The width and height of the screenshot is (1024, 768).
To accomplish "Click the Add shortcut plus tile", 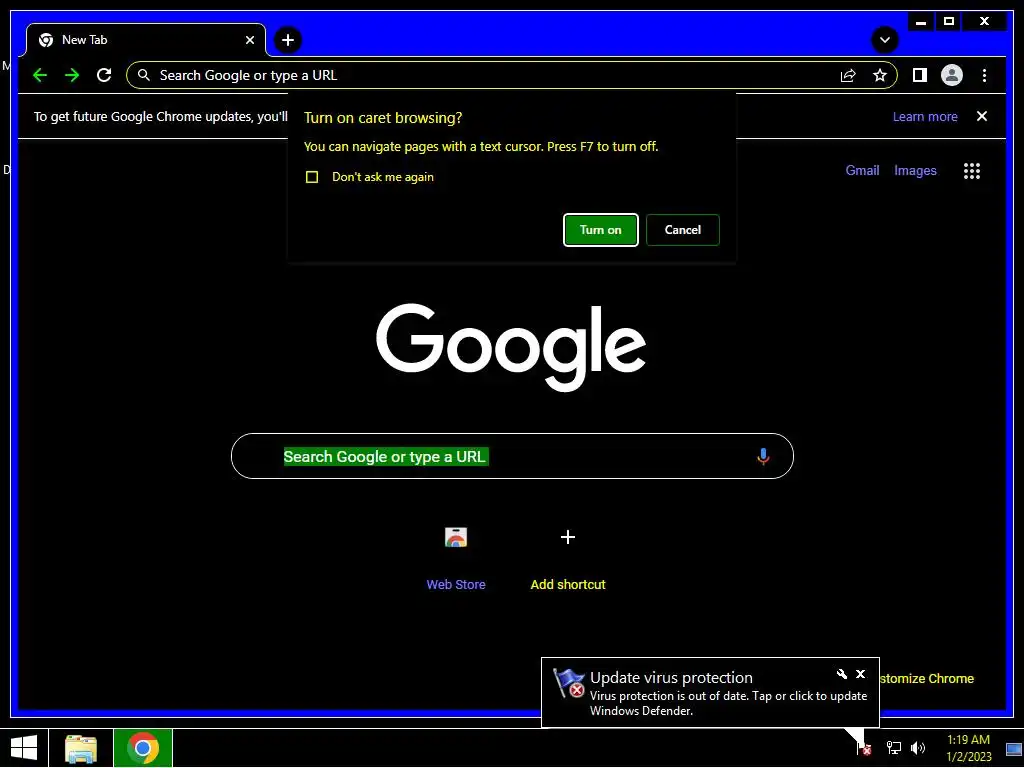I will (568, 558).
